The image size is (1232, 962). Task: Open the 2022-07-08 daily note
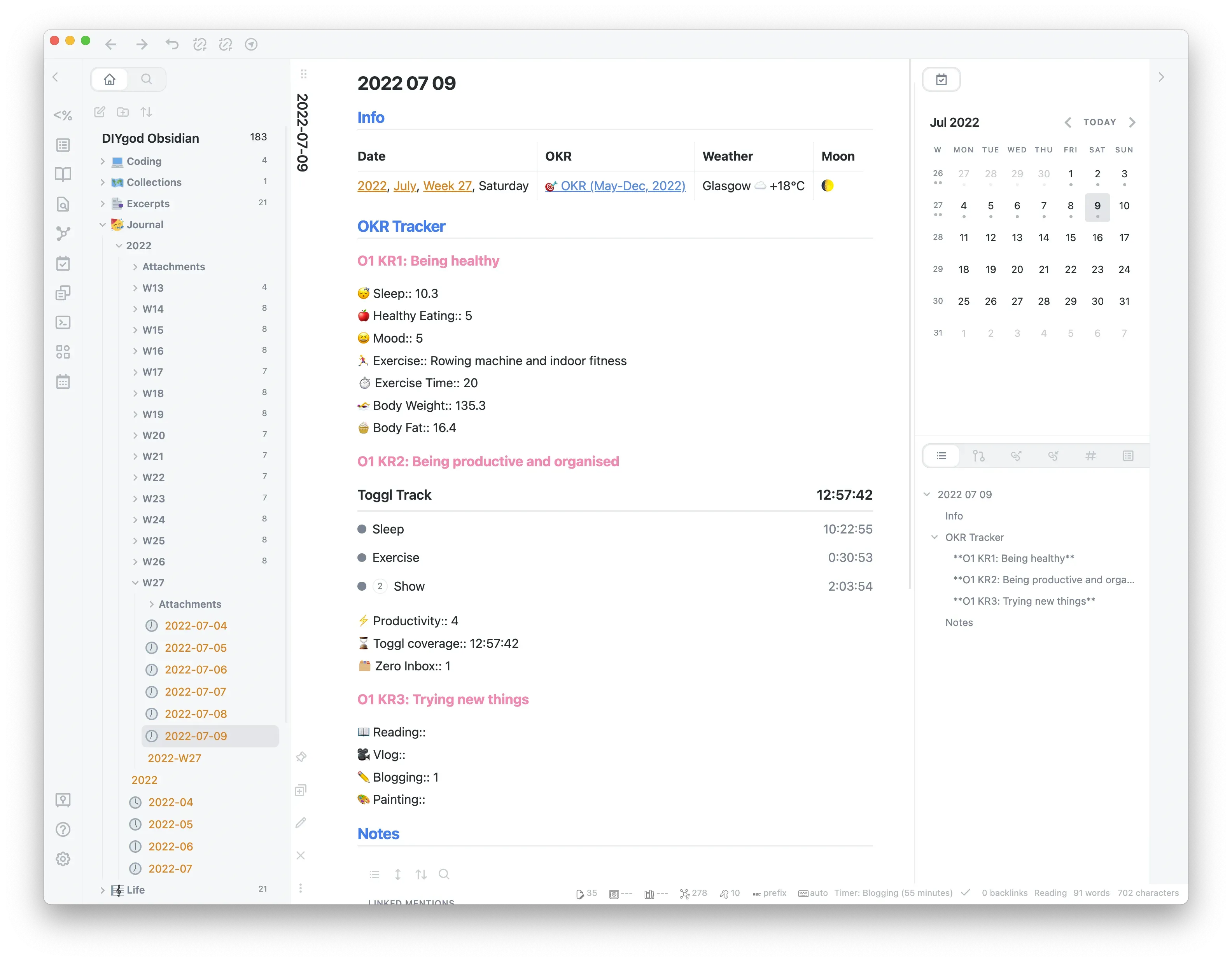tap(195, 714)
